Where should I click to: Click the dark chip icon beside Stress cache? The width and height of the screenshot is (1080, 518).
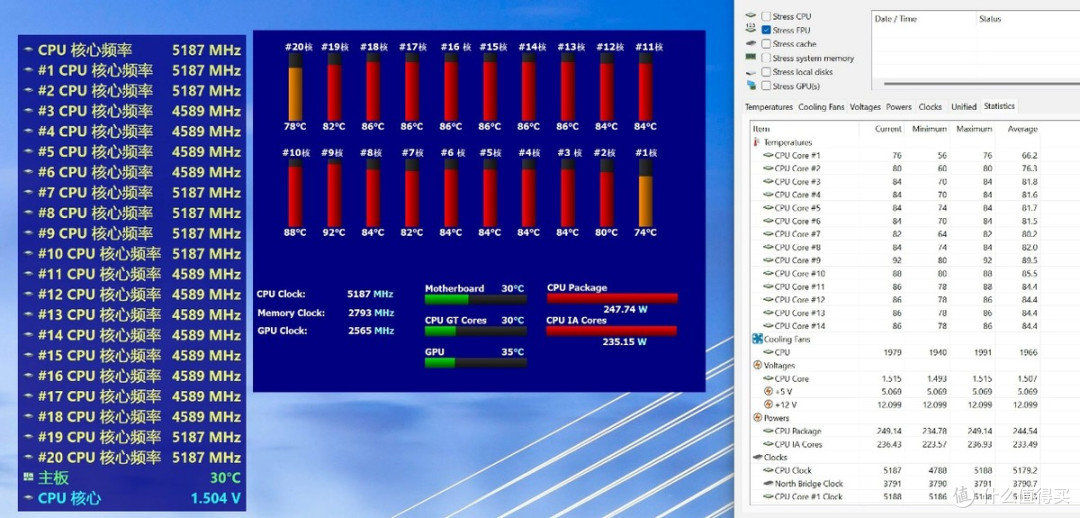pyautogui.click(x=751, y=43)
